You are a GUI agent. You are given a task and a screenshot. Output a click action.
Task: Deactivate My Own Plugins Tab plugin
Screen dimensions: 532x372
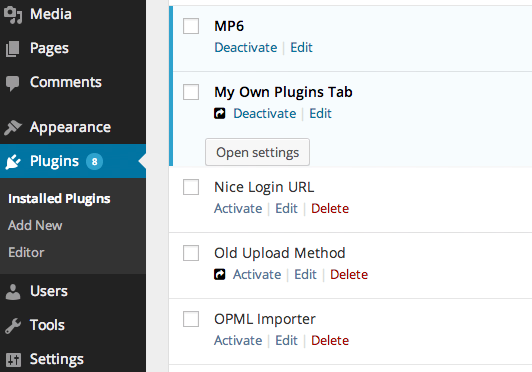265,113
